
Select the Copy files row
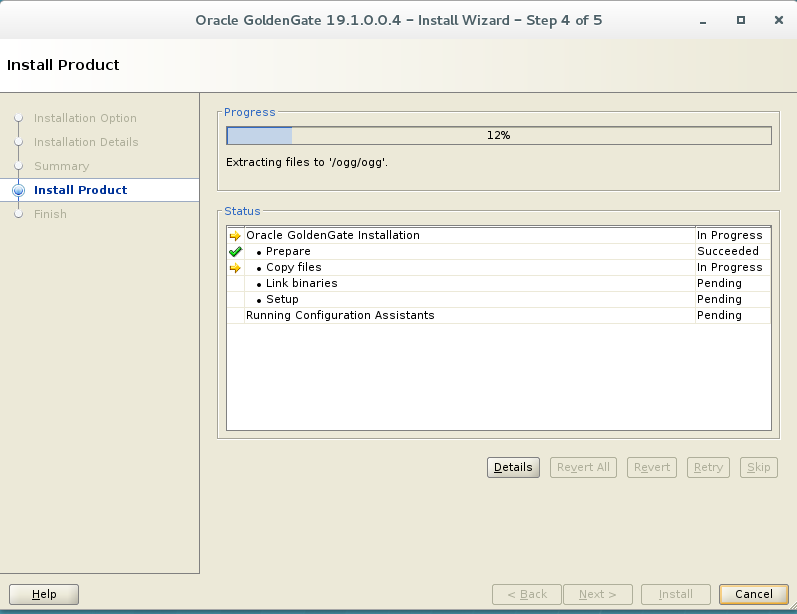[499, 267]
